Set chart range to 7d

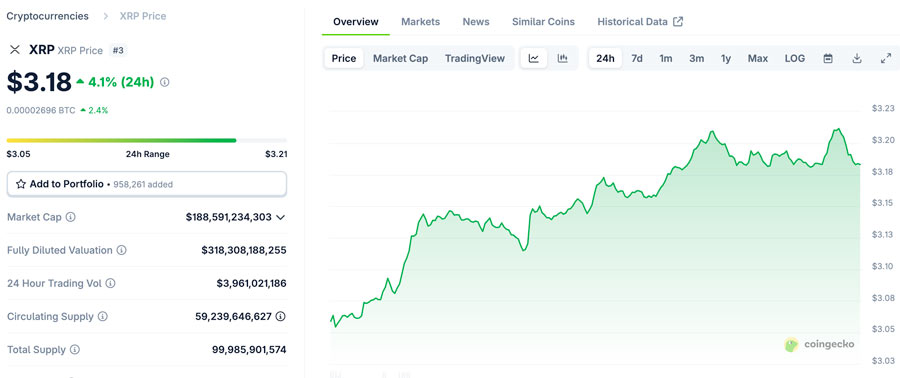click(x=637, y=59)
